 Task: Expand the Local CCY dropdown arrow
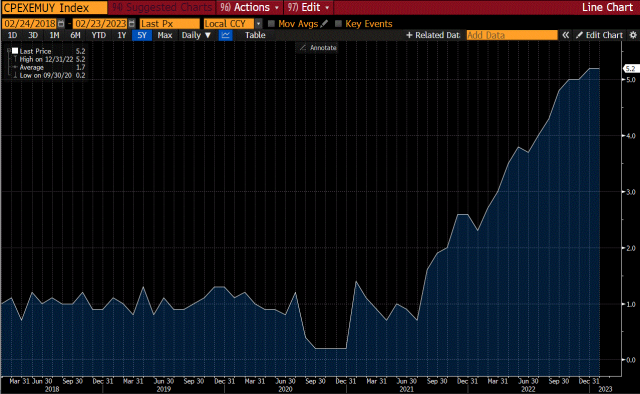pos(258,24)
